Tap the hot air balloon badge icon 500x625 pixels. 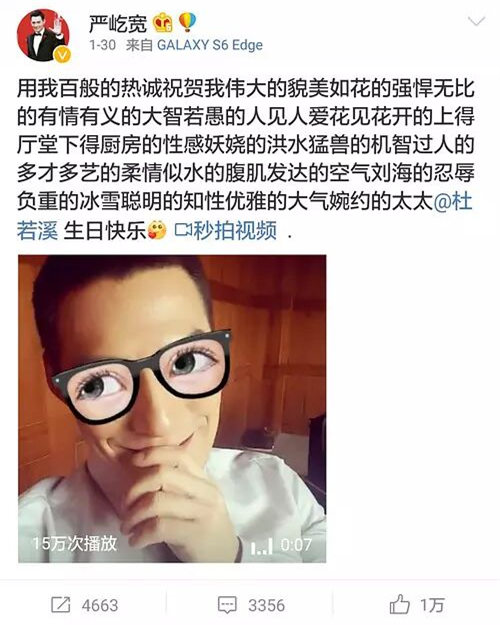tap(187, 23)
